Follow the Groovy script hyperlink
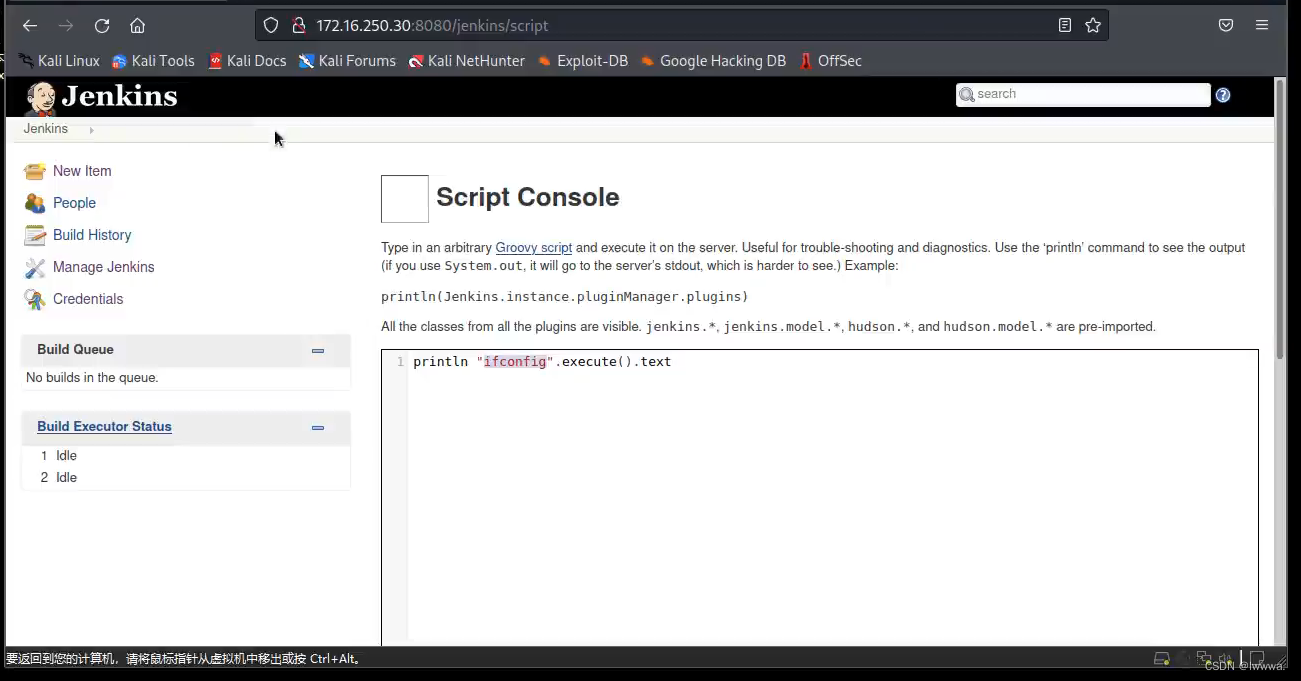This screenshot has width=1301, height=681. 534,247
